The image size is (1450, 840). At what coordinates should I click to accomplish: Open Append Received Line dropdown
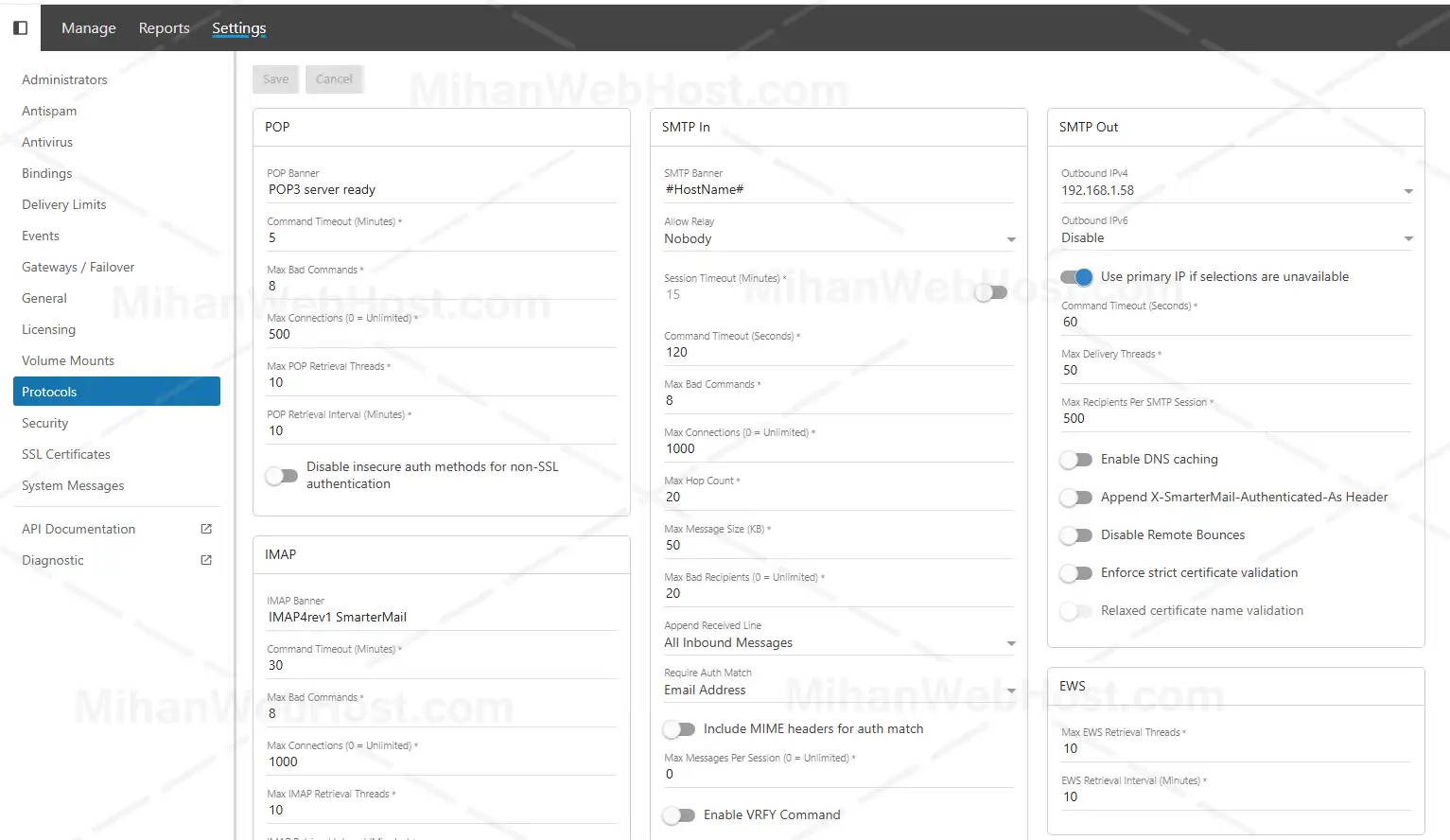tap(838, 643)
